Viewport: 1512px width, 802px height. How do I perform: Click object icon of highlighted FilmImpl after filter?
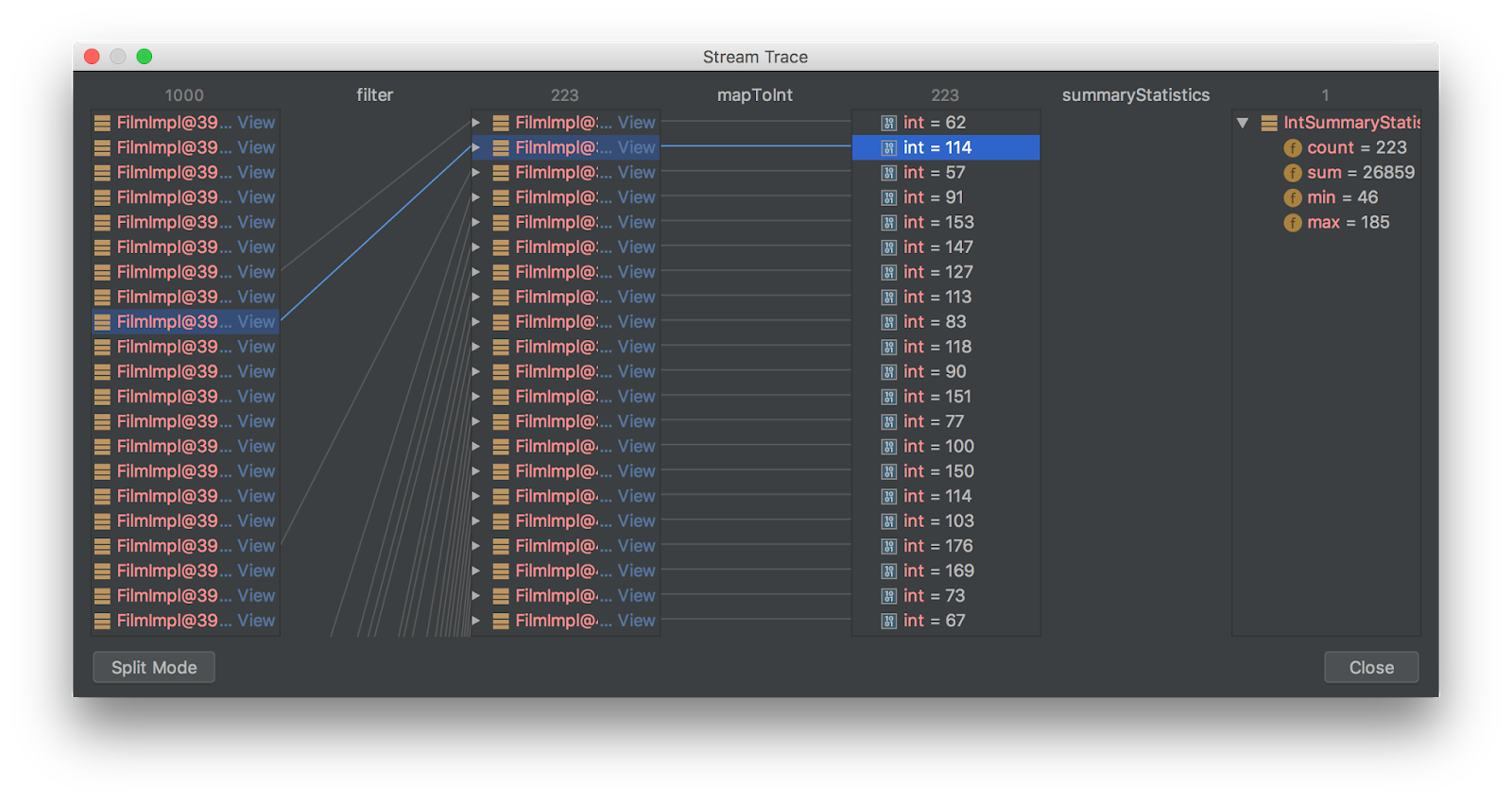click(501, 148)
